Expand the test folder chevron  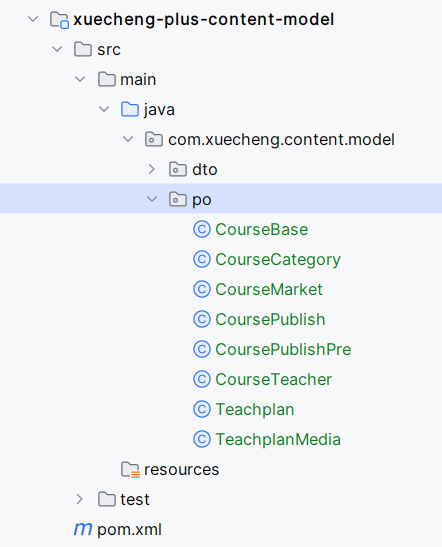point(80,499)
